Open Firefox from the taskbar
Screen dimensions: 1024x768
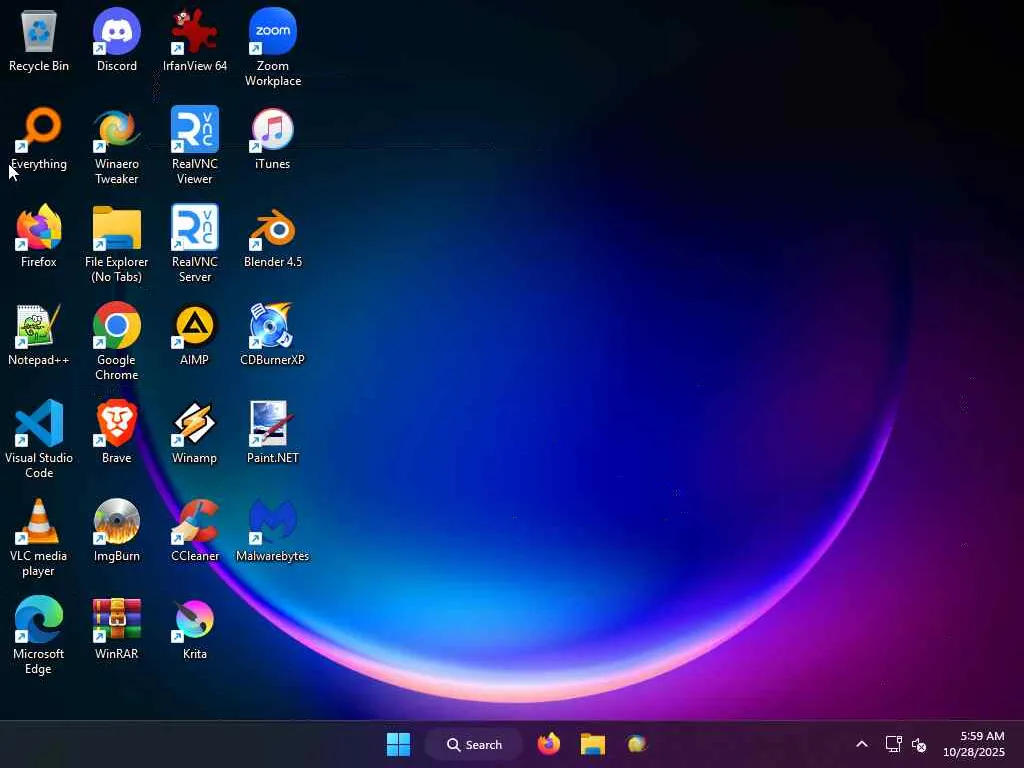(x=549, y=744)
